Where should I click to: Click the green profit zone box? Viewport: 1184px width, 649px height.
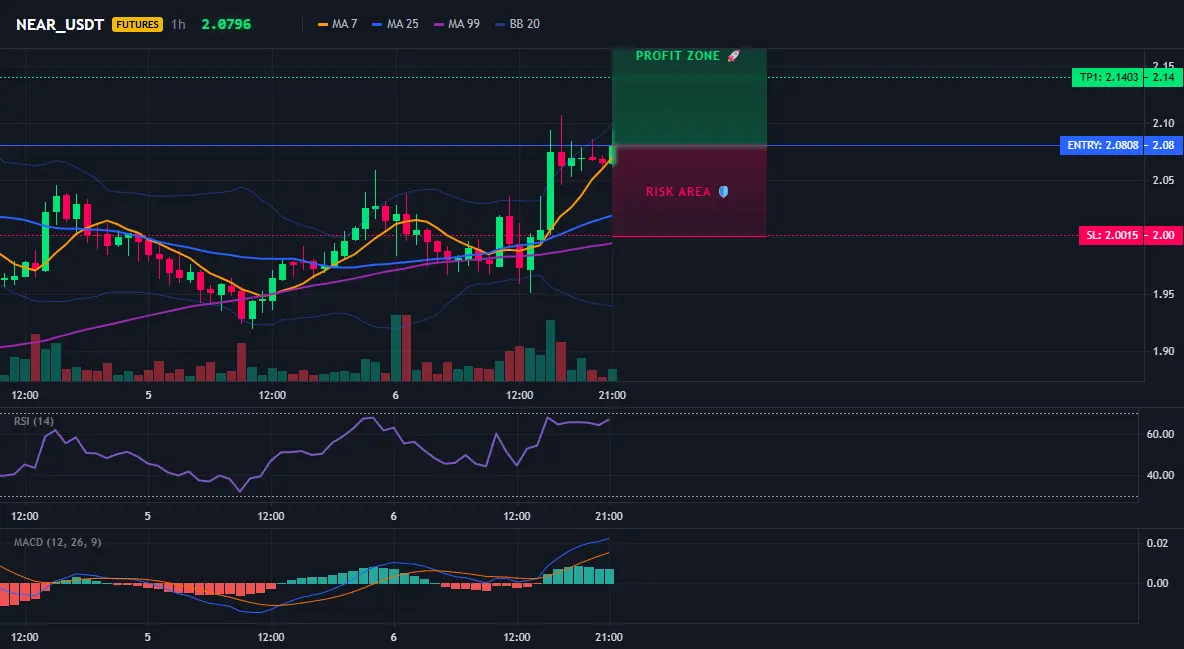pyautogui.click(x=689, y=97)
